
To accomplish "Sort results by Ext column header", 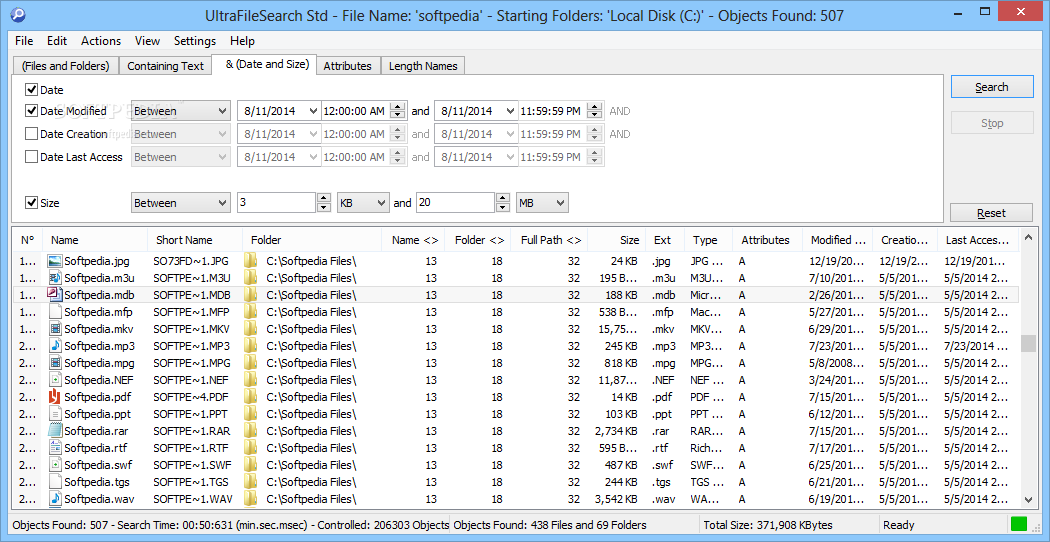I will (665, 240).
